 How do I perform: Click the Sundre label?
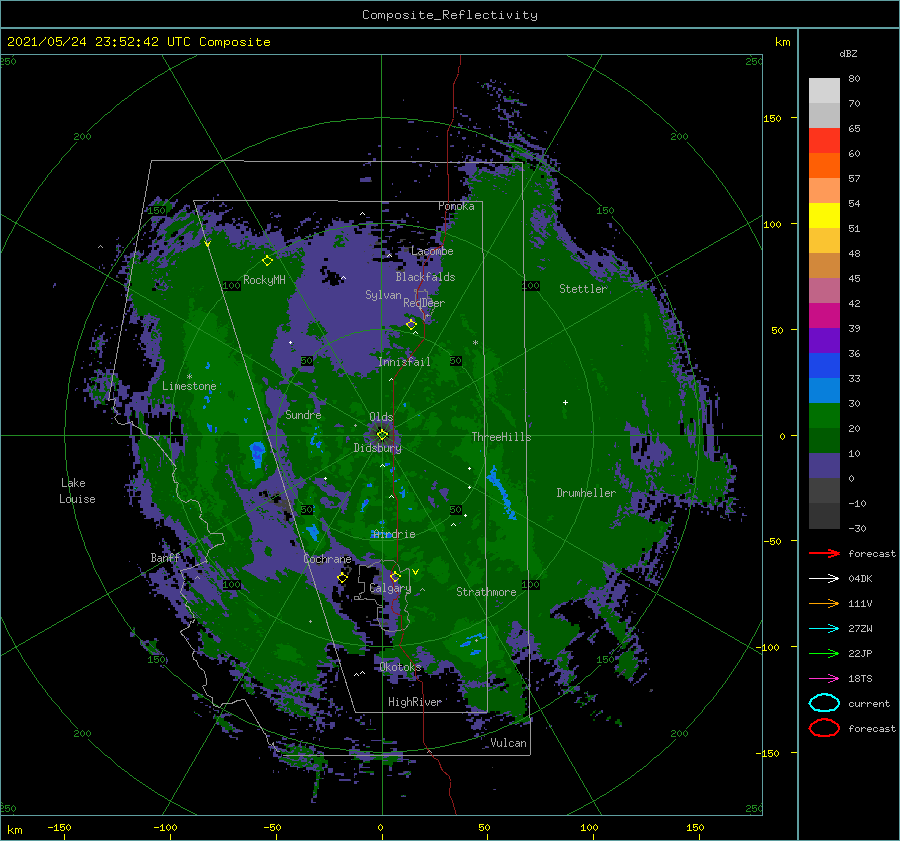[x=303, y=414]
